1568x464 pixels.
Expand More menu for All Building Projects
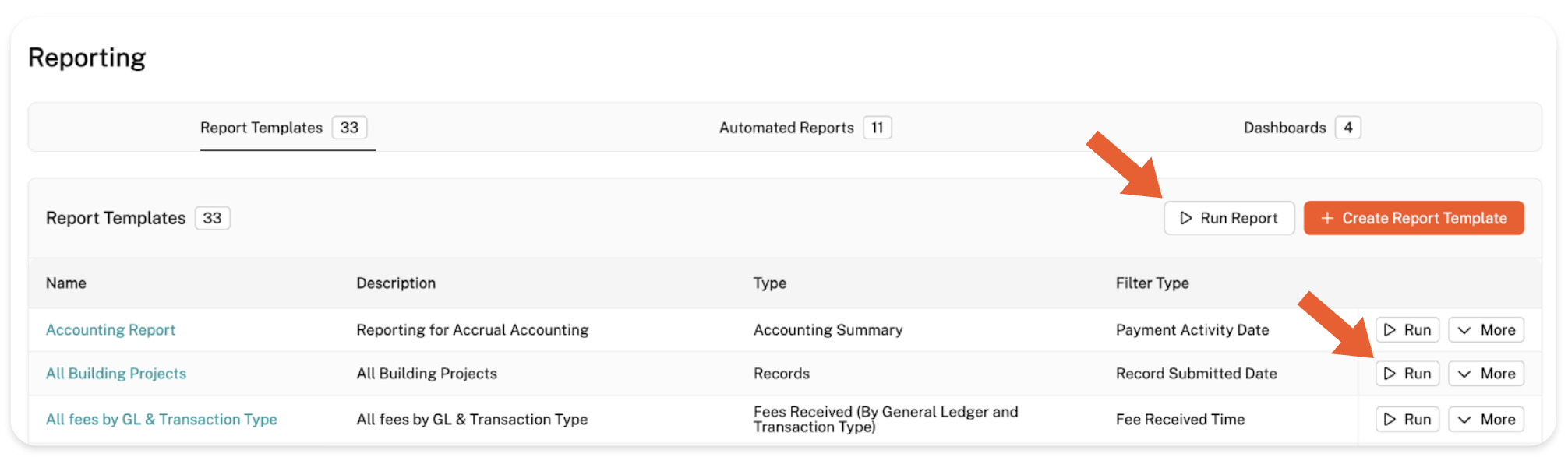click(x=1485, y=374)
